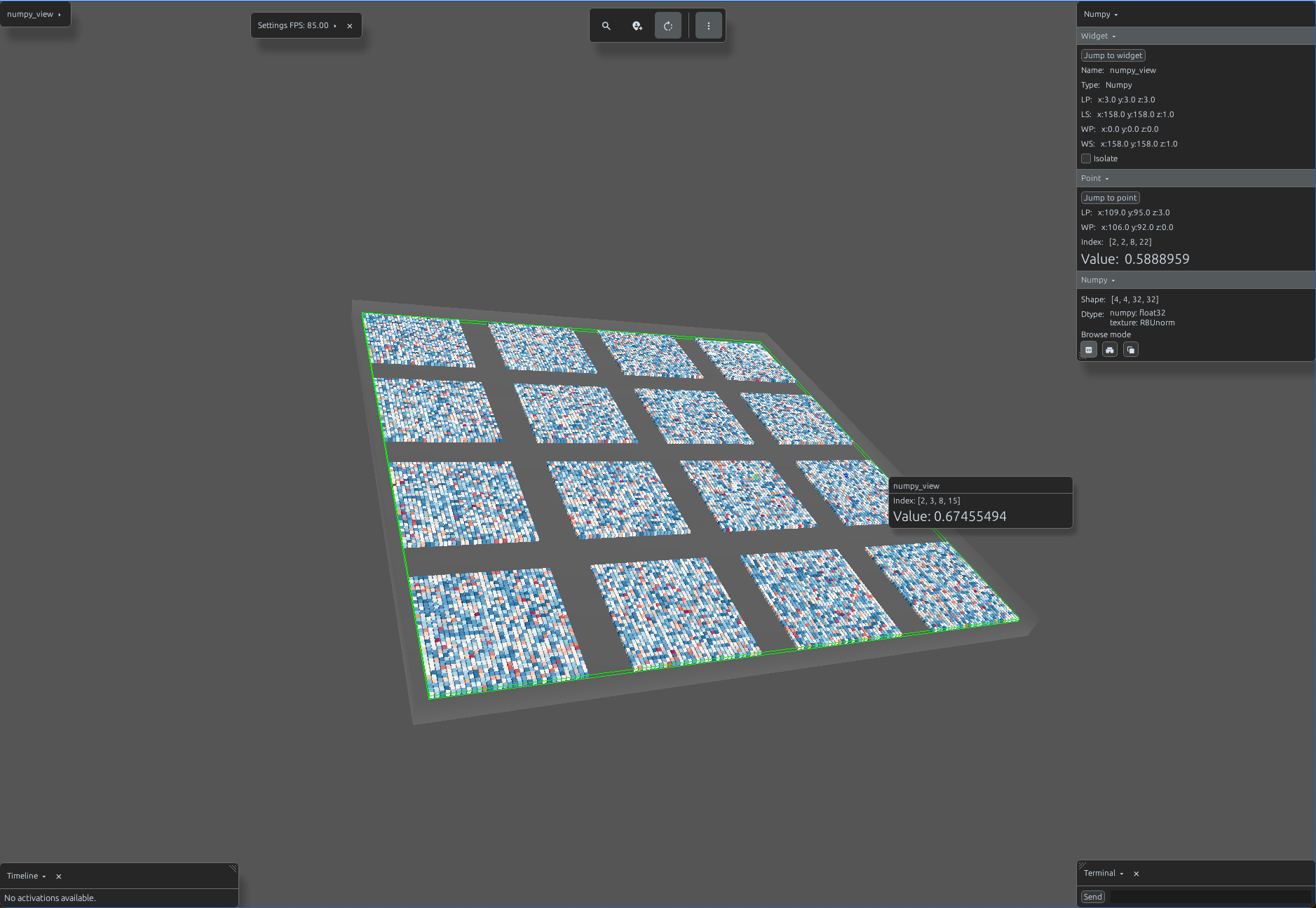This screenshot has height=908, width=1316.
Task: Collapse the Point section
Action: (1094, 178)
